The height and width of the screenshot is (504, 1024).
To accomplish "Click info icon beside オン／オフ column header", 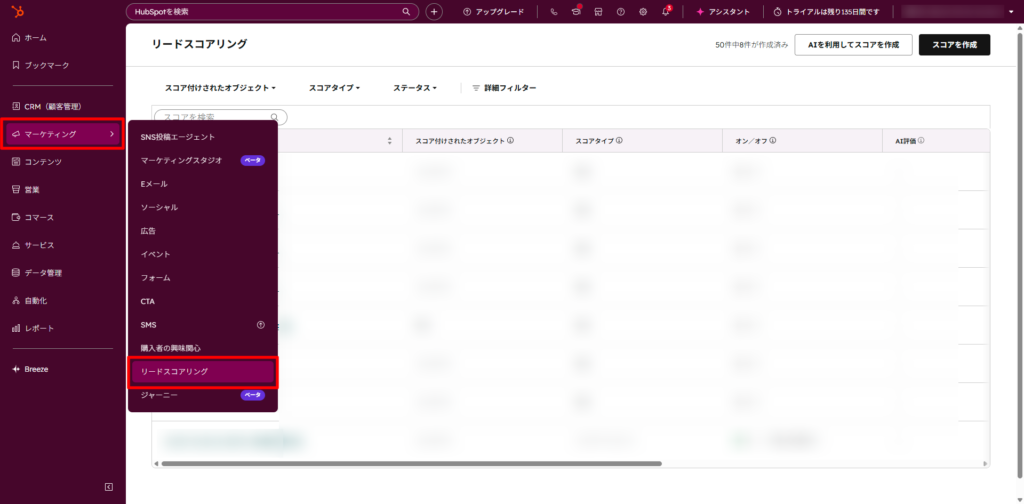I will [x=773, y=140].
